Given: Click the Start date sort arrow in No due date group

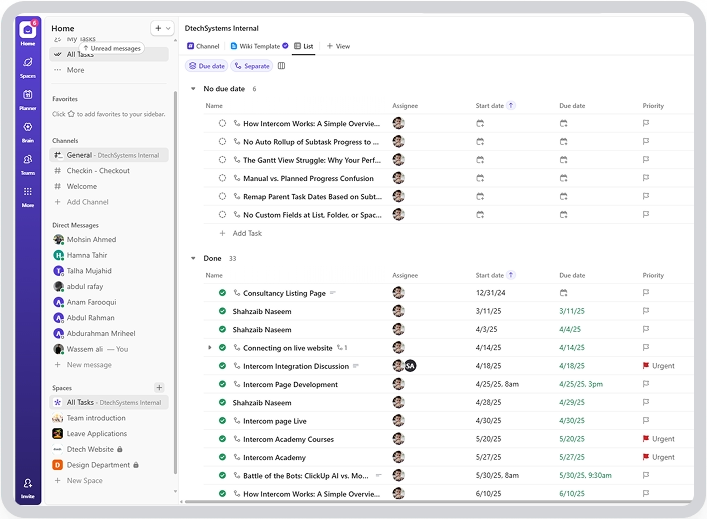Looking at the screenshot, I should [511, 106].
